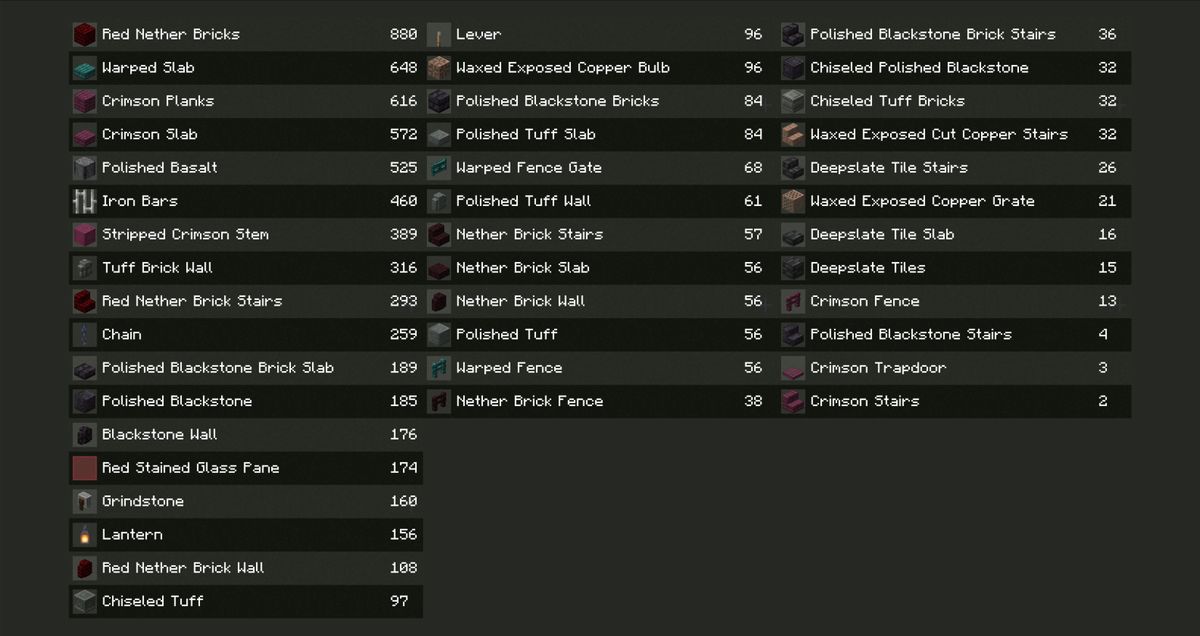Click the Waxed Exposed Copper Grate icon
This screenshot has width=1200, height=636.
(x=792, y=201)
